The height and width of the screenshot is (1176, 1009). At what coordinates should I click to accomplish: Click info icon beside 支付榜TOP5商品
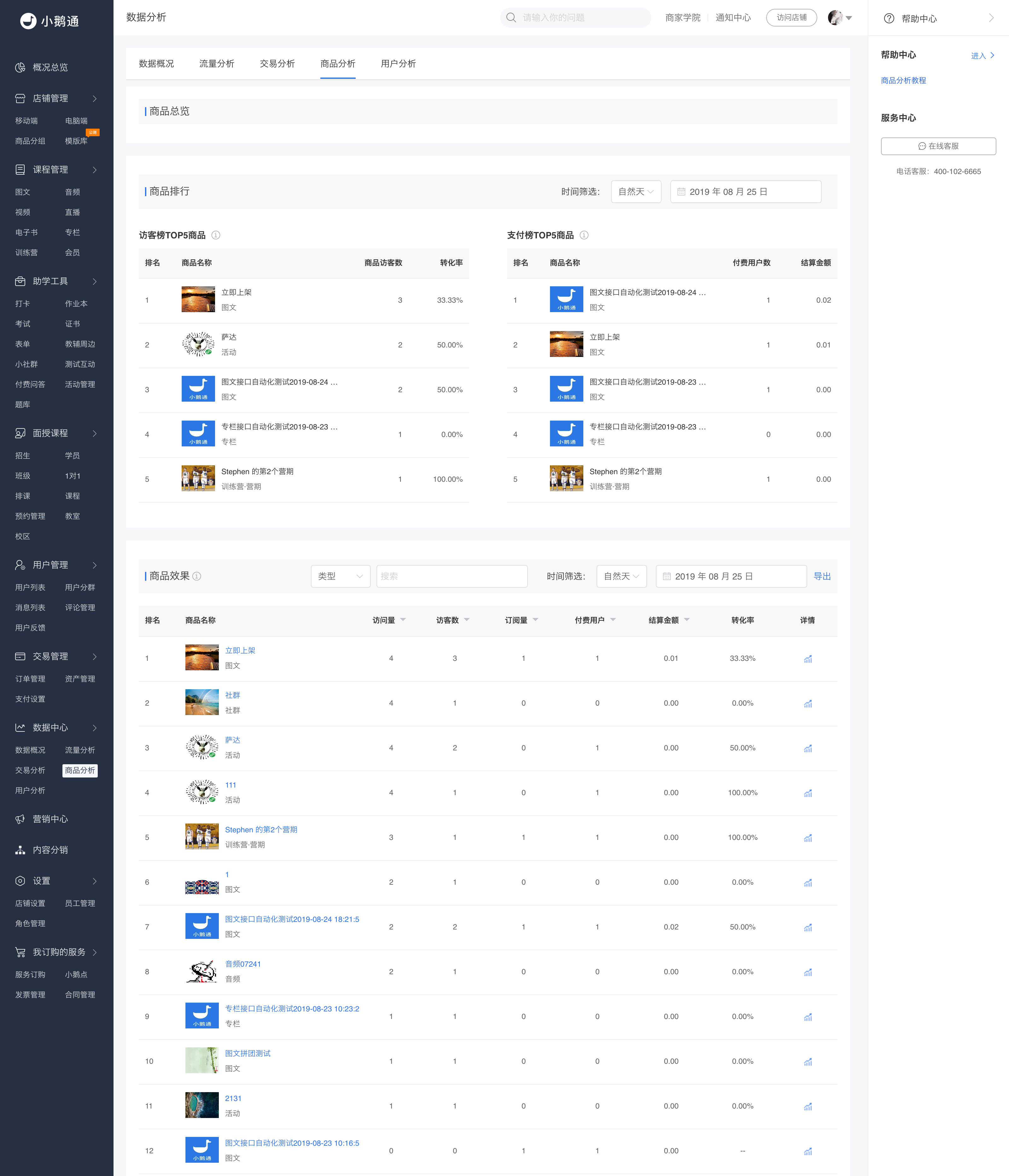(584, 235)
